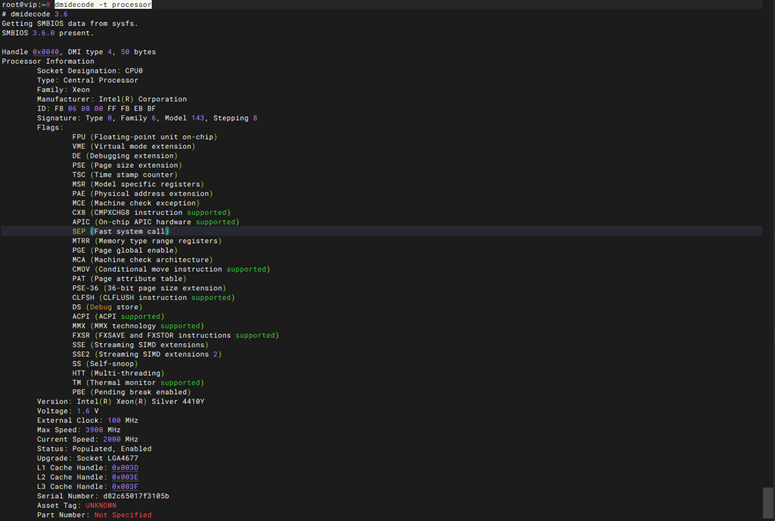Click serial number 'd82c65017f3105b'
775x521 pixels.
click(136, 496)
